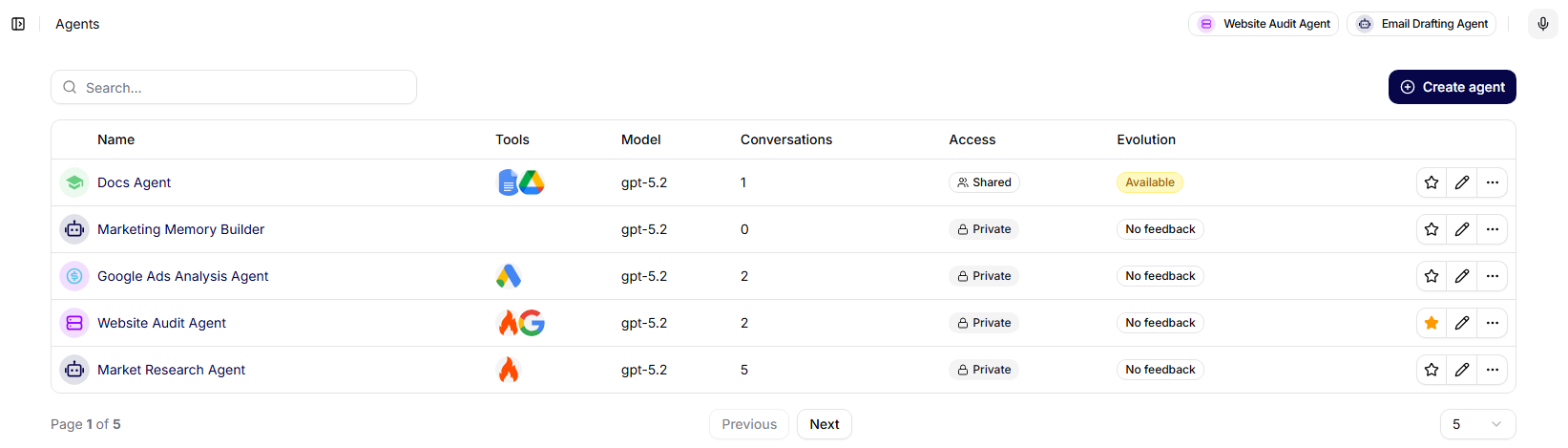The image size is (1568, 448).
Task: Open the rows-per-page dropdown
Action: [1477, 424]
